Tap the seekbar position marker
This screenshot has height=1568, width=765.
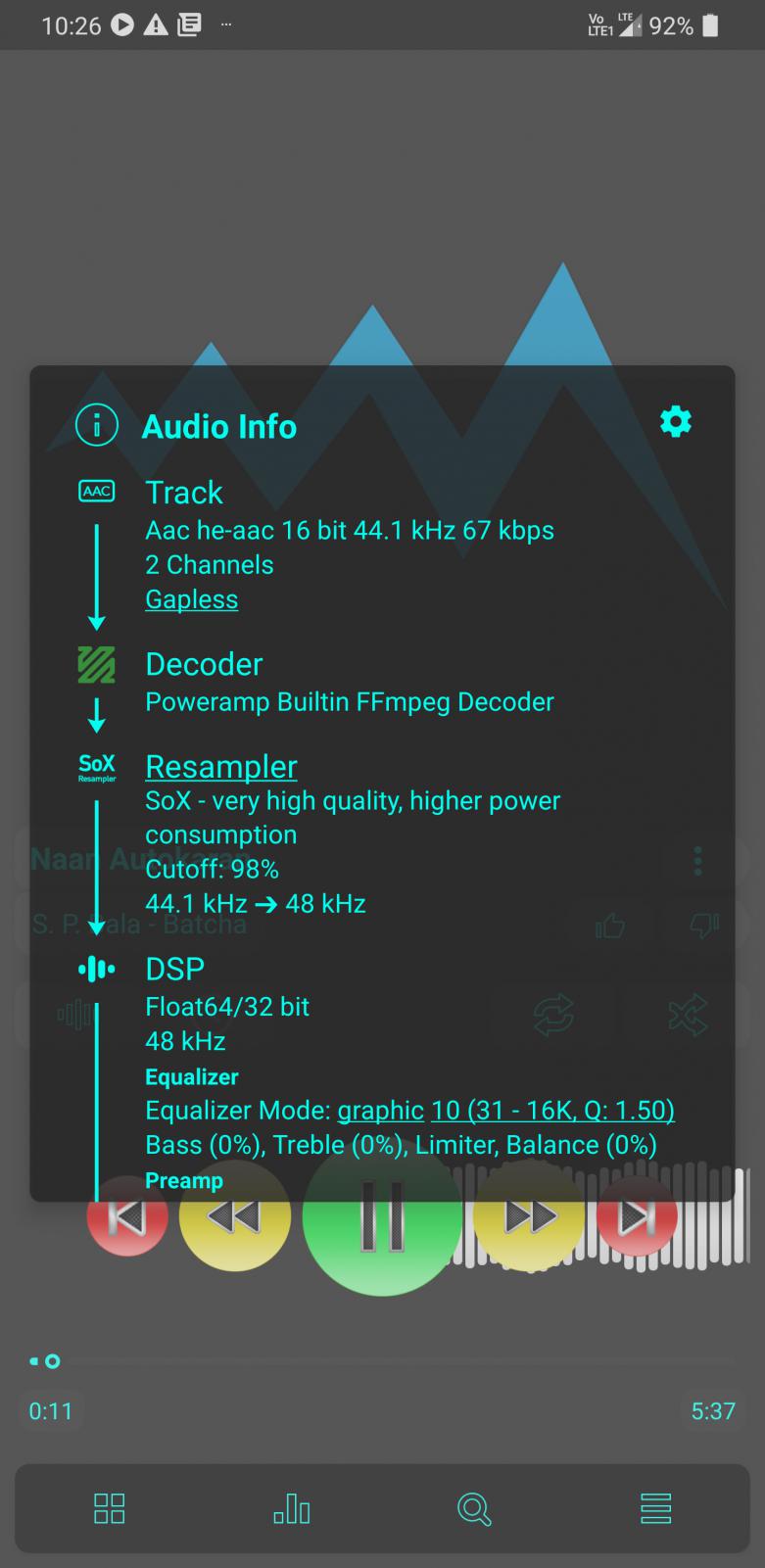coord(52,1361)
